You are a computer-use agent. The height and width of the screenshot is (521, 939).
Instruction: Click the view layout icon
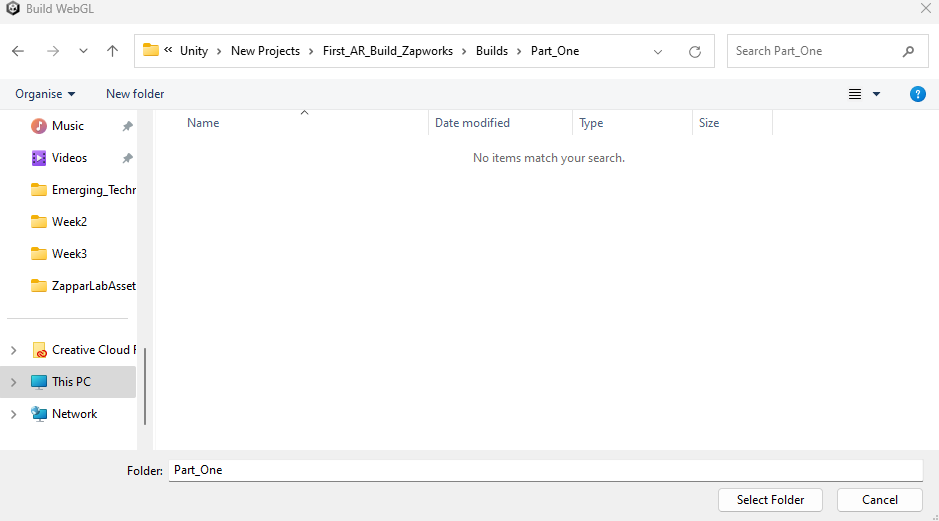point(855,94)
